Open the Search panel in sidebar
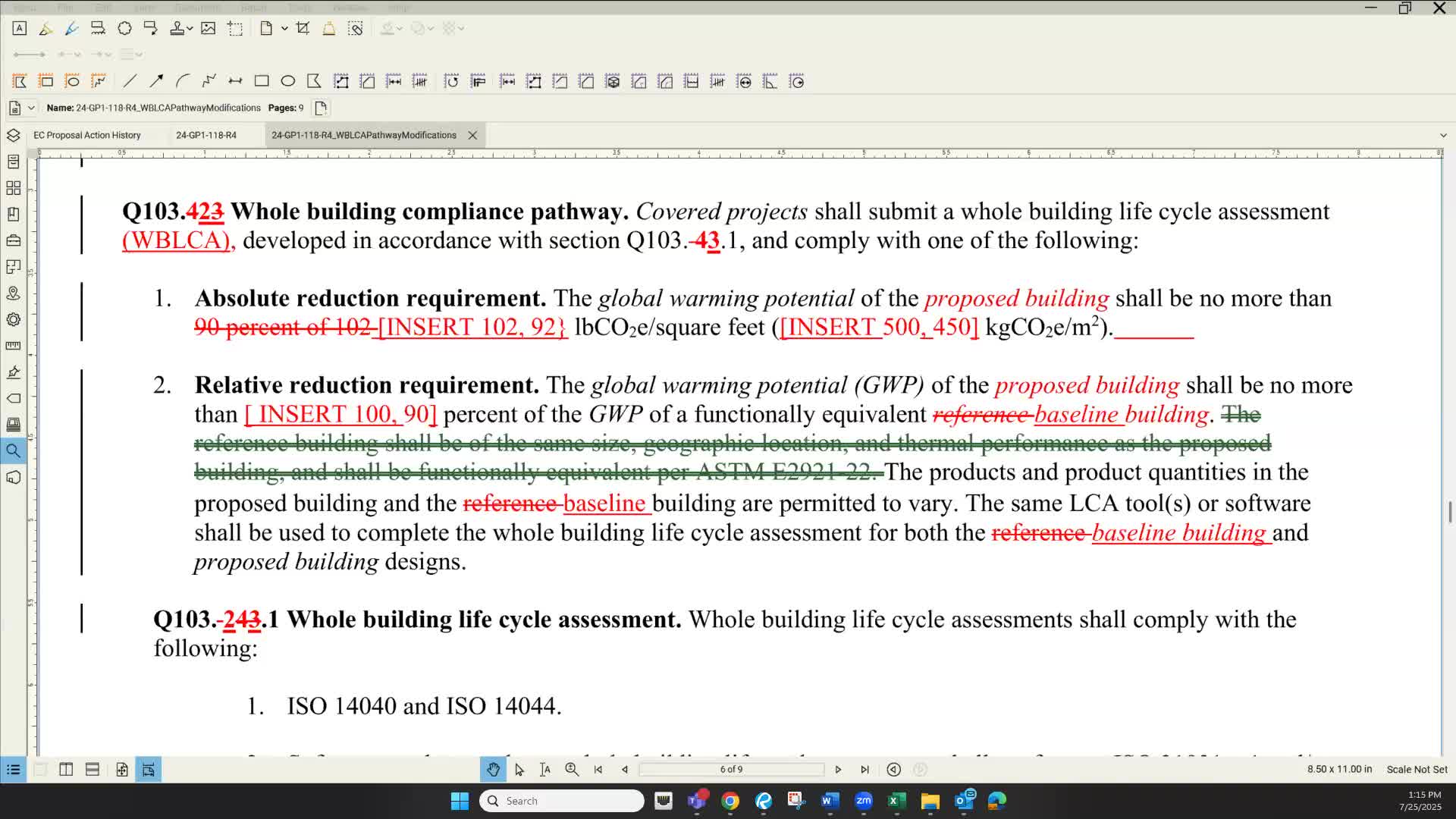The width and height of the screenshot is (1456, 819). [13, 451]
